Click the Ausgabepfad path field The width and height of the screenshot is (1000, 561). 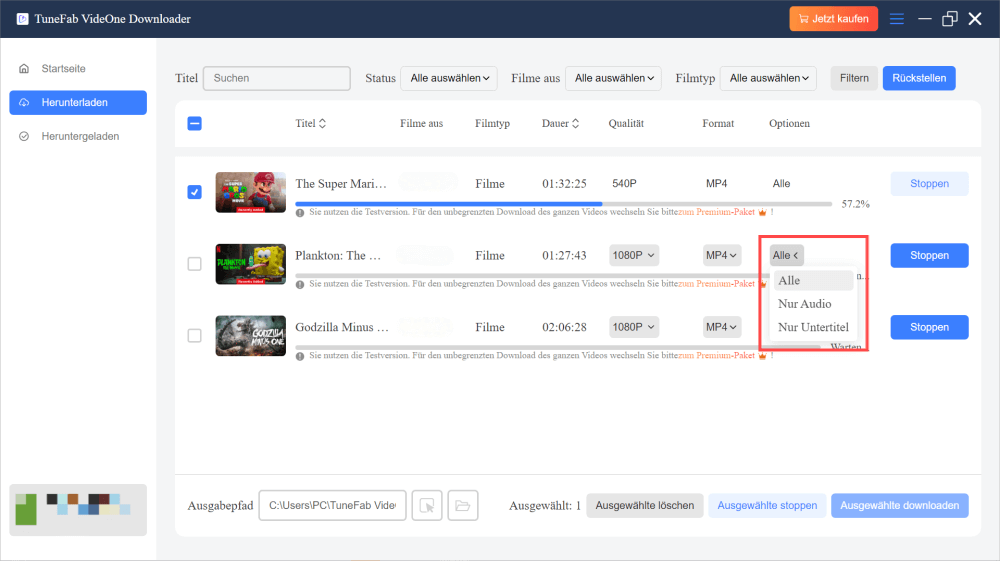[332, 506]
